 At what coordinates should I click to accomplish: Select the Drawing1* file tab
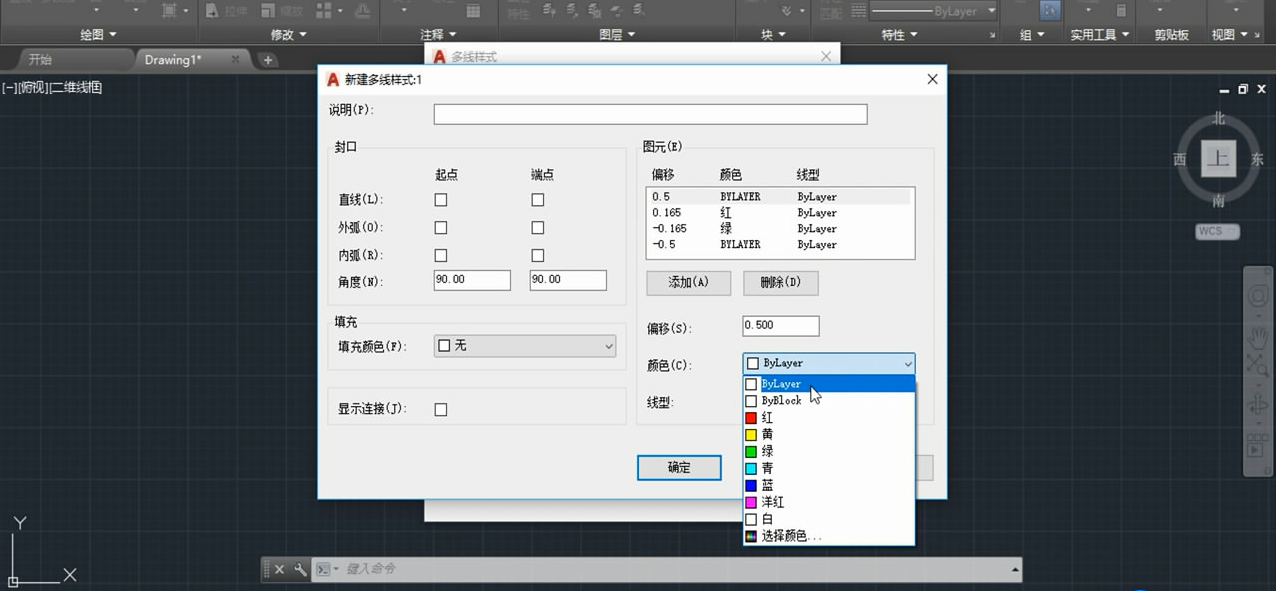(x=170, y=59)
